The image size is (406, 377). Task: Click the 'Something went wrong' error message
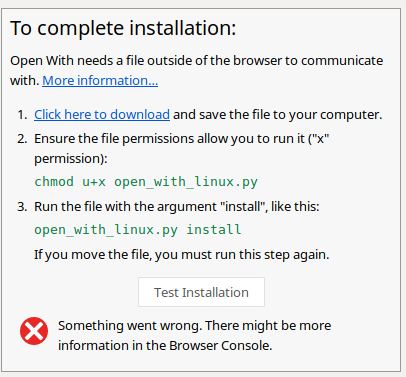click(195, 335)
